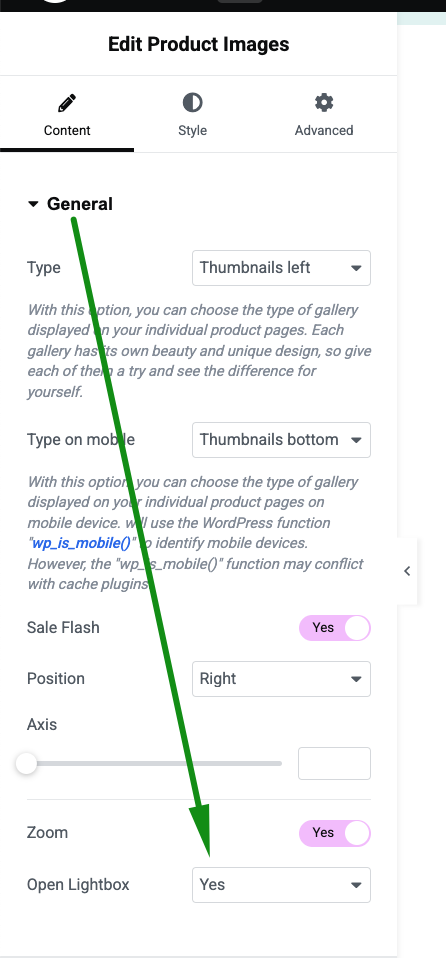Disable the Zoom toggle switch

click(335, 833)
